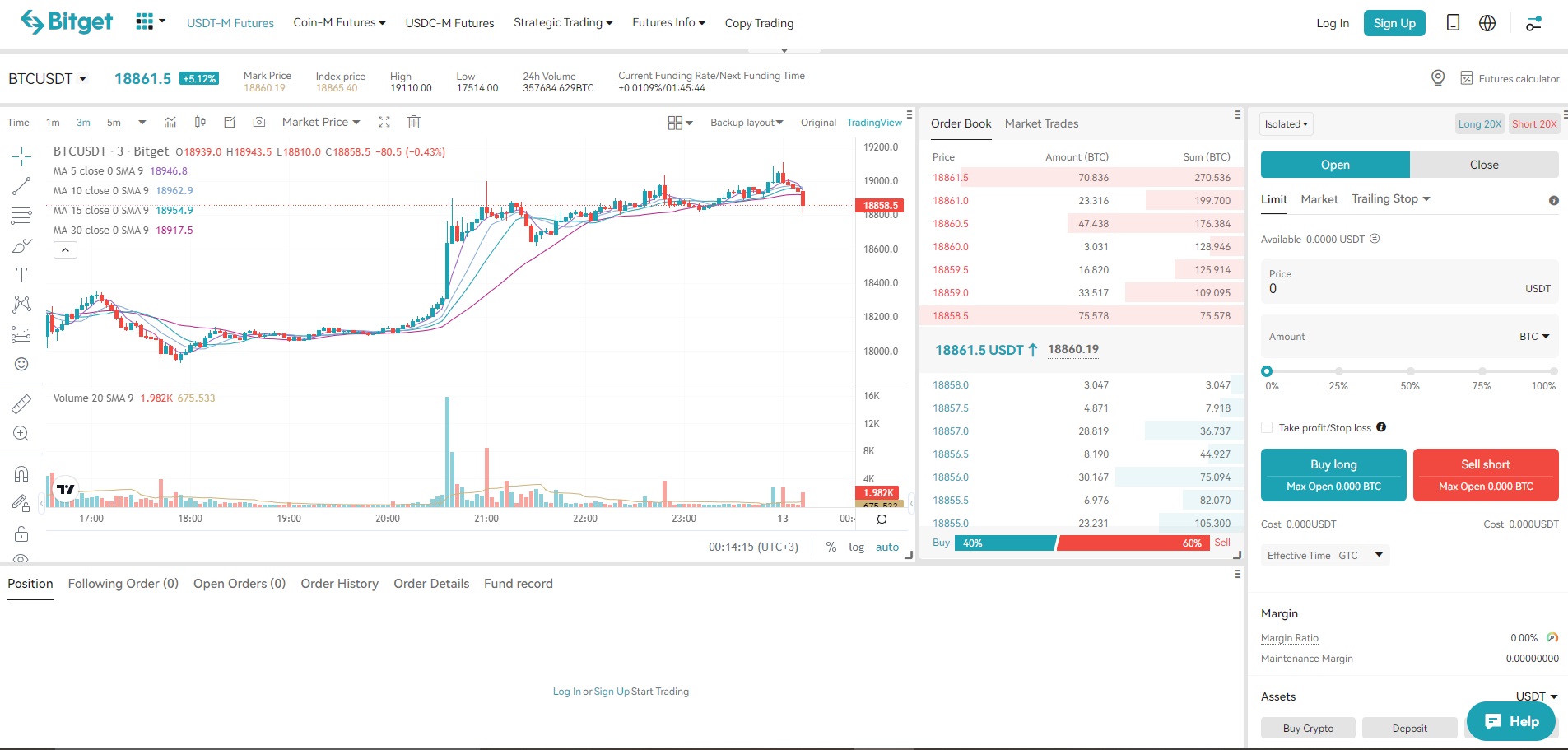The width and height of the screenshot is (1568, 750).
Task: Open the Isolated margin mode dropdown
Action: point(1286,124)
